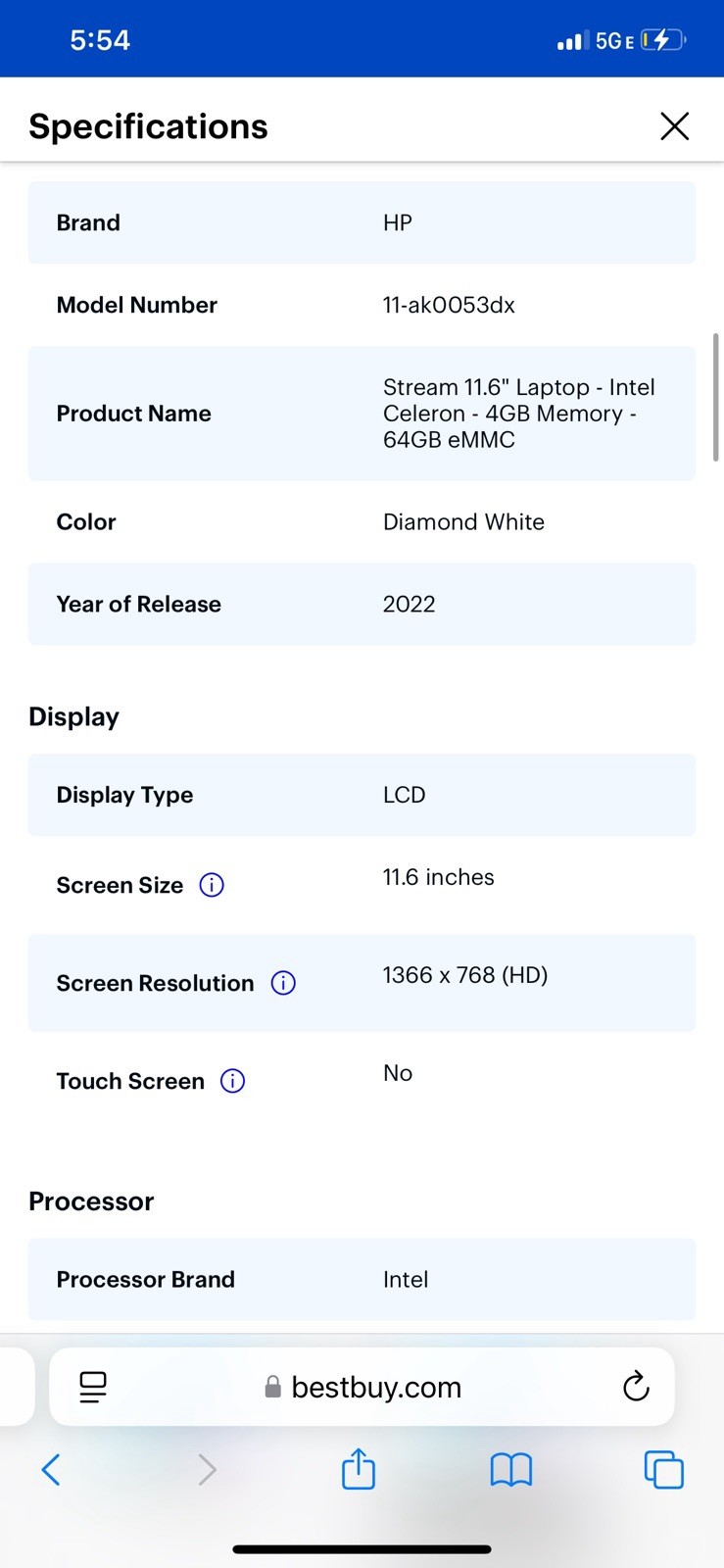724x1568 pixels.
Task: Go forward in Safari
Action: pyautogui.click(x=207, y=1469)
